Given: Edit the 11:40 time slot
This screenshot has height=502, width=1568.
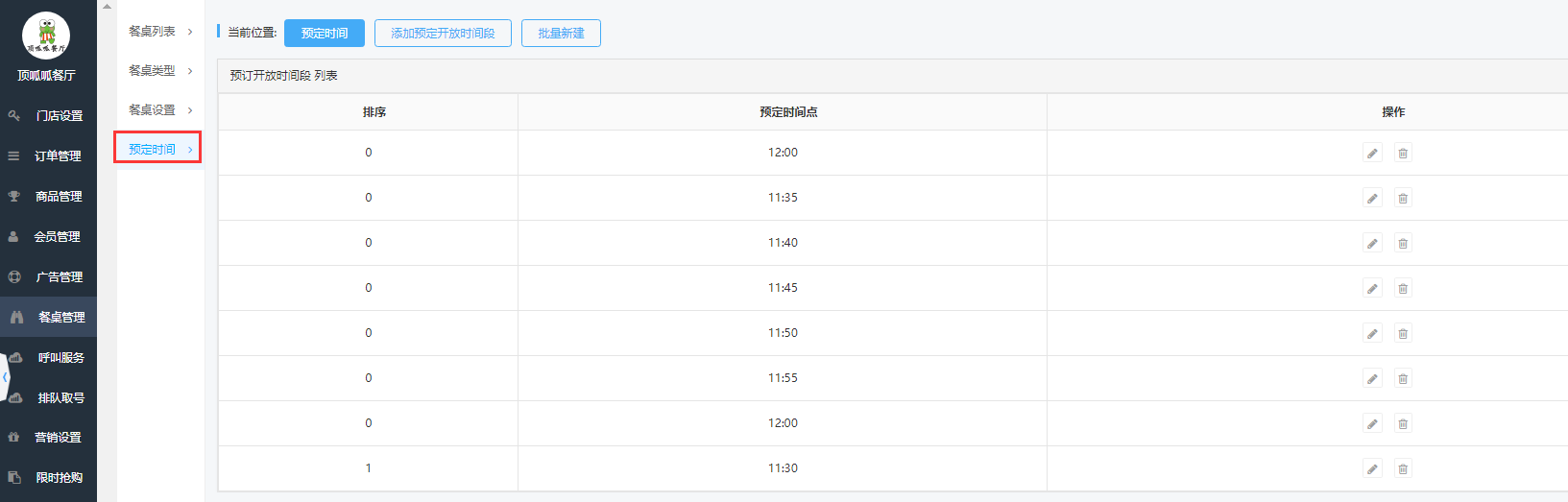Looking at the screenshot, I should [x=1372, y=244].
